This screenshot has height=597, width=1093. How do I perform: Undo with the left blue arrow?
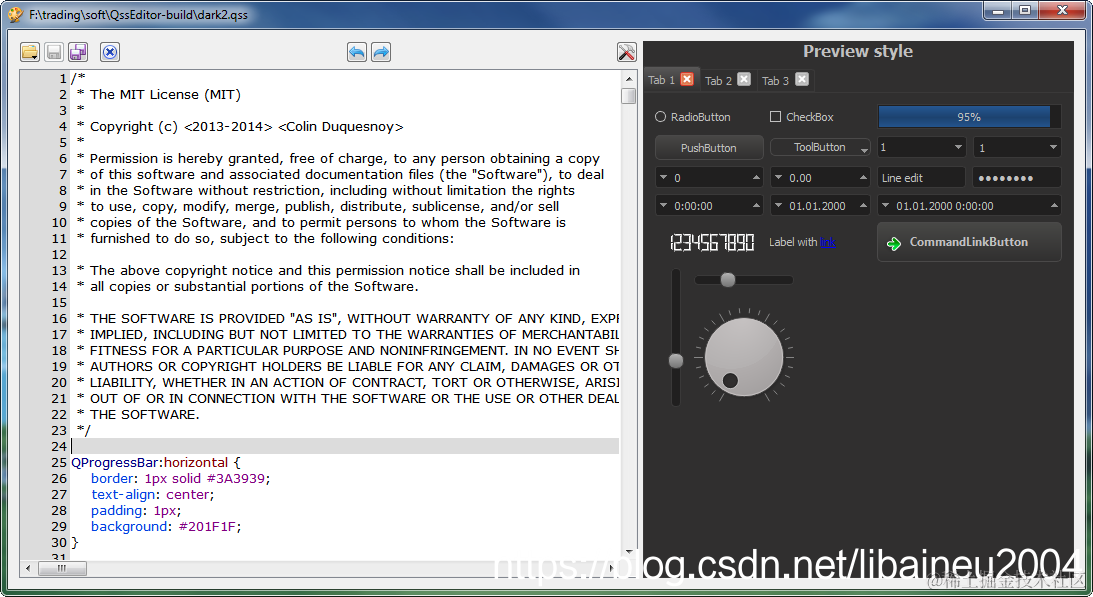coord(357,52)
